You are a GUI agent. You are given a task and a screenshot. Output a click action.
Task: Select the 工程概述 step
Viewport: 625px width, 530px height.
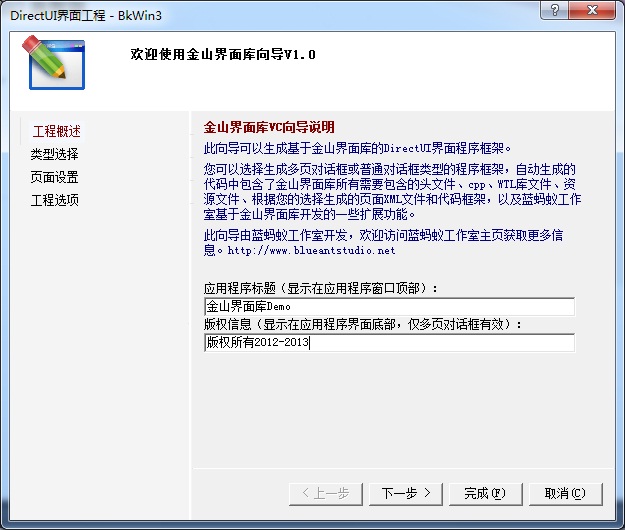click(56, 132)
